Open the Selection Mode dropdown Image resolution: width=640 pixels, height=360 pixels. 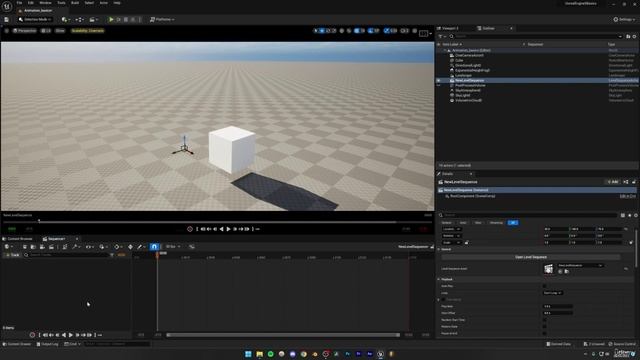pos(35,19)
